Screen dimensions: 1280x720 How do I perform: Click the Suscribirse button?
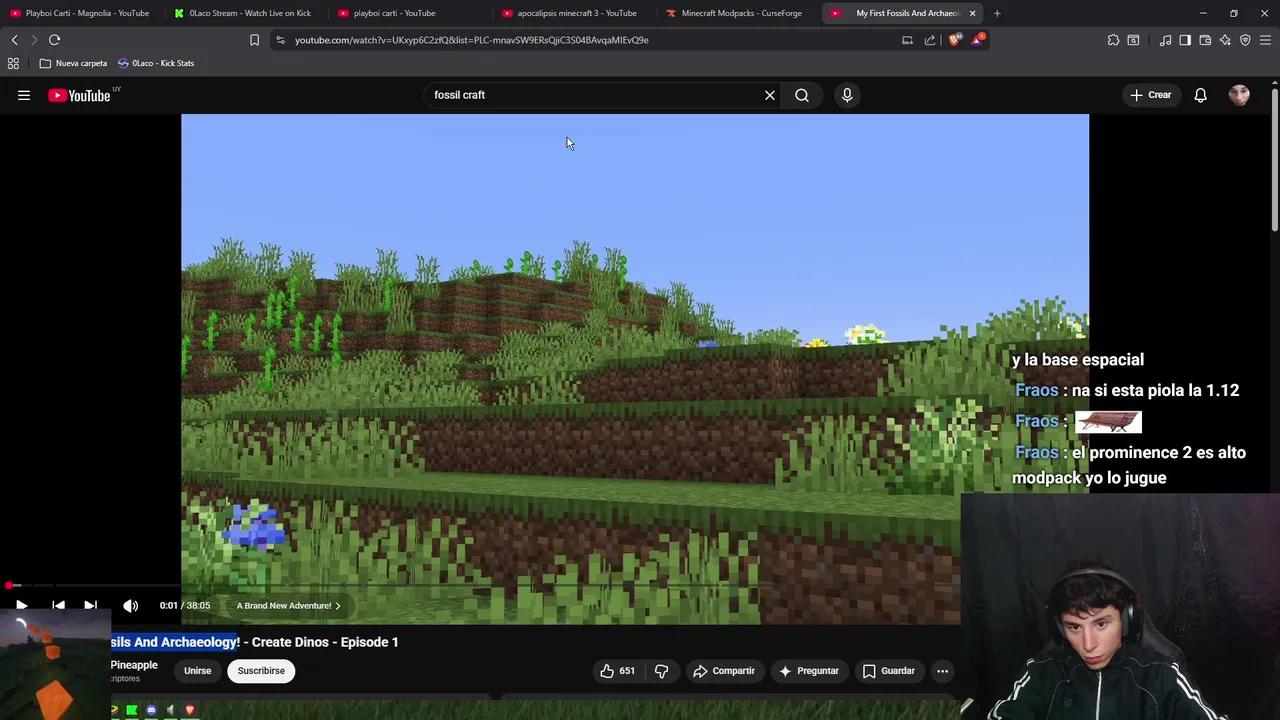tap(261, 671)
